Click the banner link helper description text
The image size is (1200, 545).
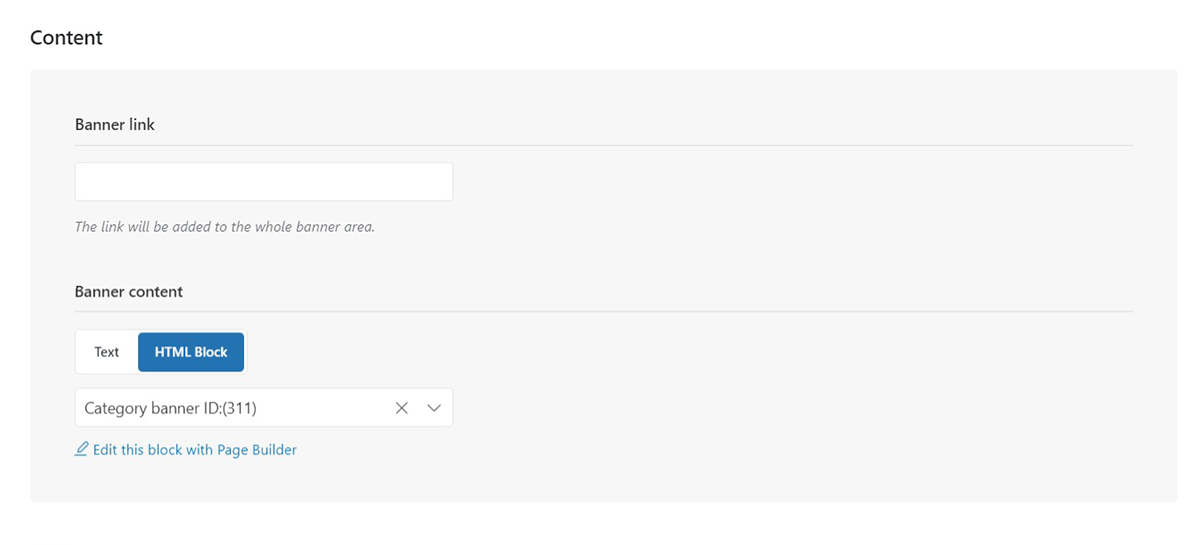click(x=225, y=227)
